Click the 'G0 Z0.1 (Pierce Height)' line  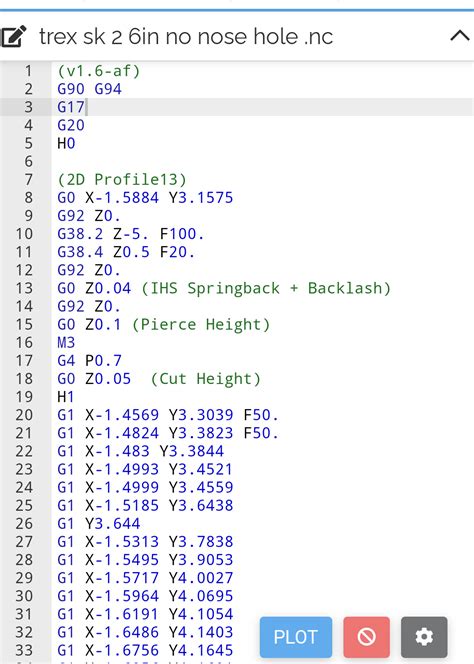pos(164,324)
